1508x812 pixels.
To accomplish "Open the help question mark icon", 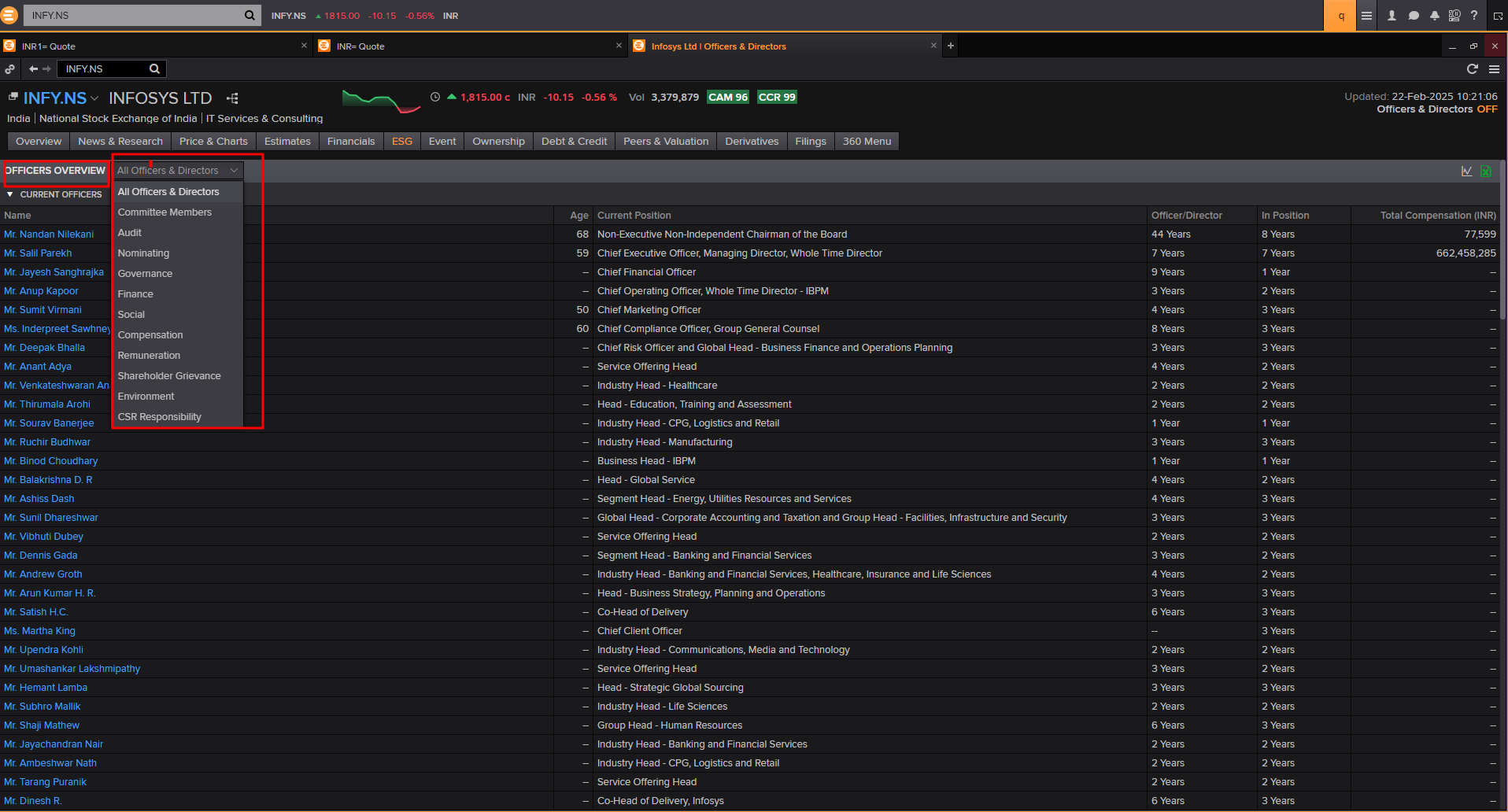I will click(x=1474, y=16).
